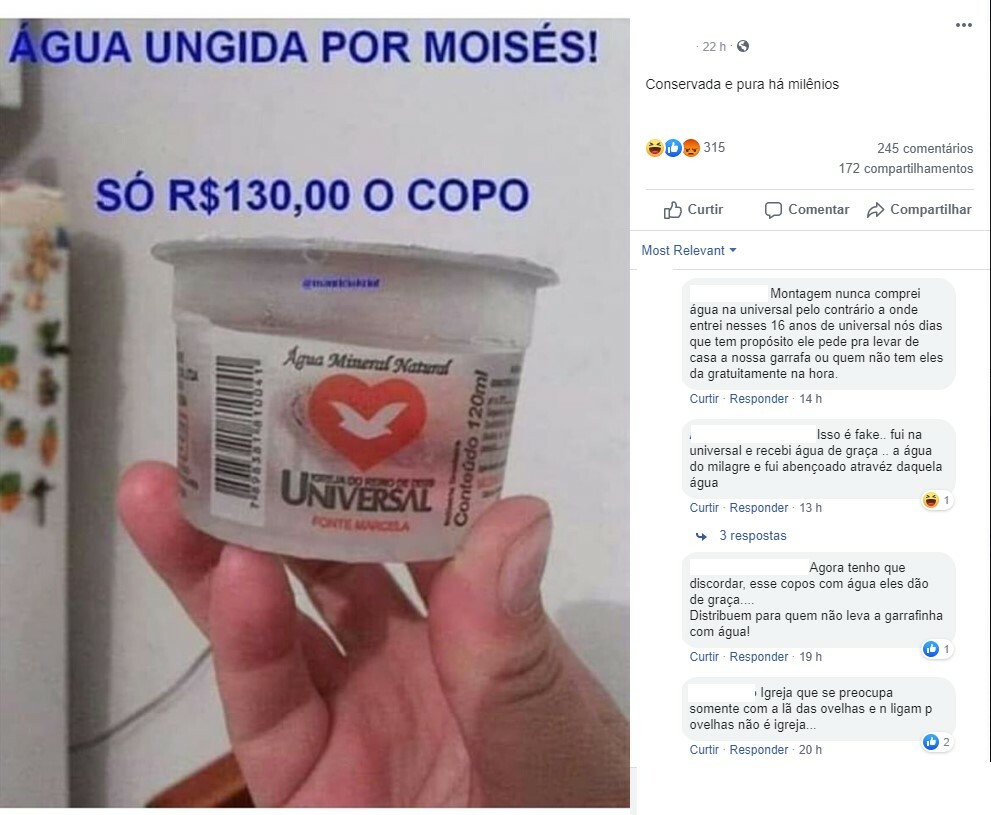Click the Comentar speech bubble icon

click(x=773, y=210)
